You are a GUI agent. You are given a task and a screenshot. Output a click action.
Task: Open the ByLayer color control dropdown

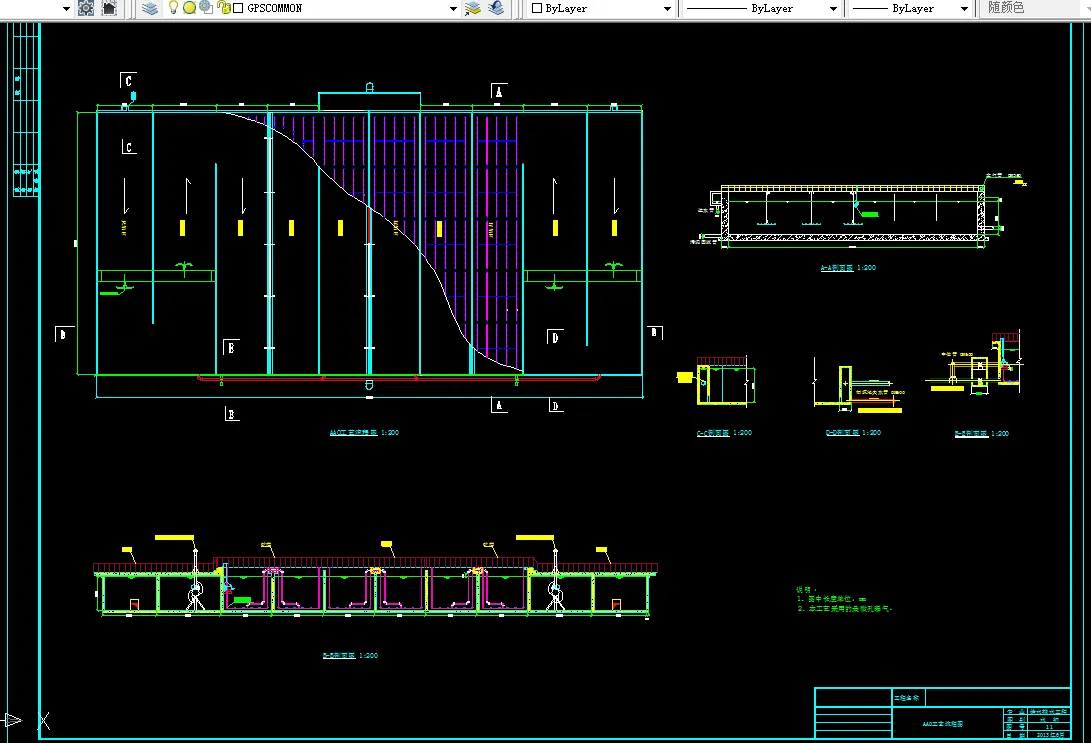(x=667, y=9)
